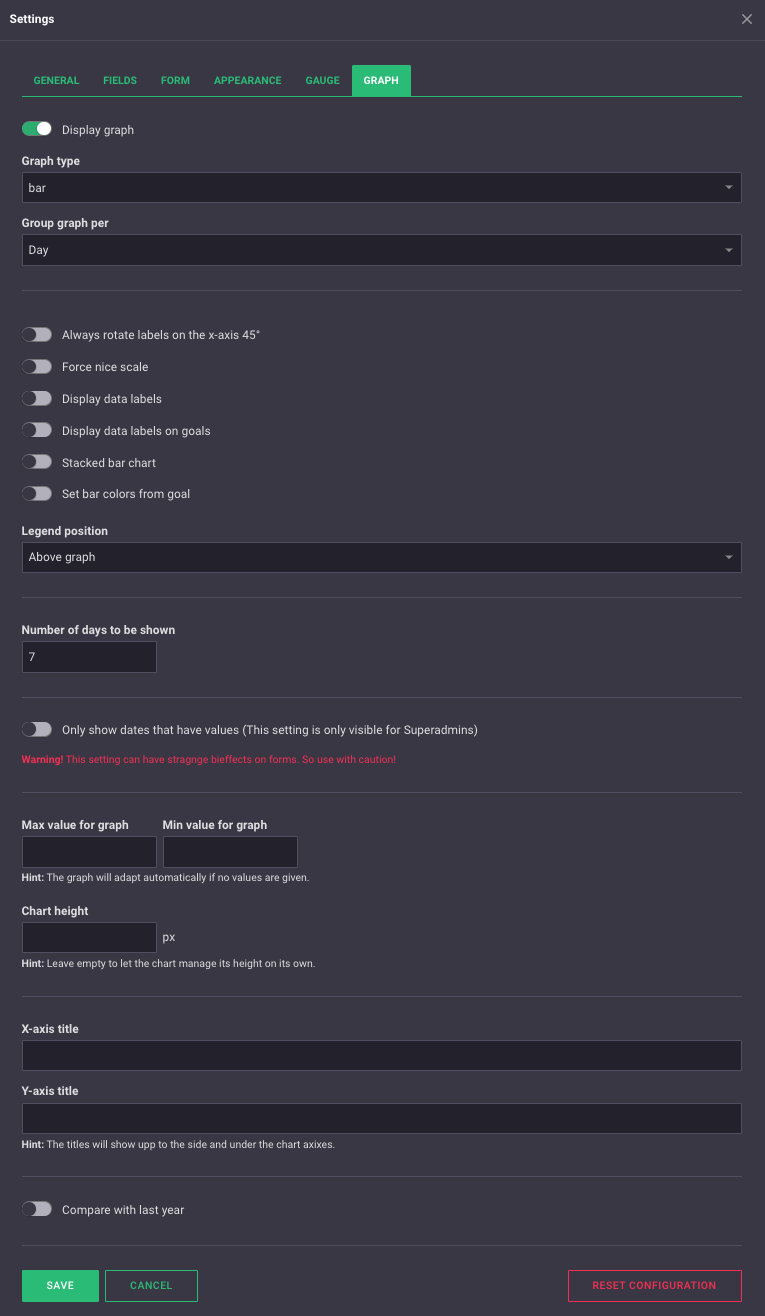The image size is (765, 1316).
Task: Enable Compare with last year
Action: [x=37, y=1209]
